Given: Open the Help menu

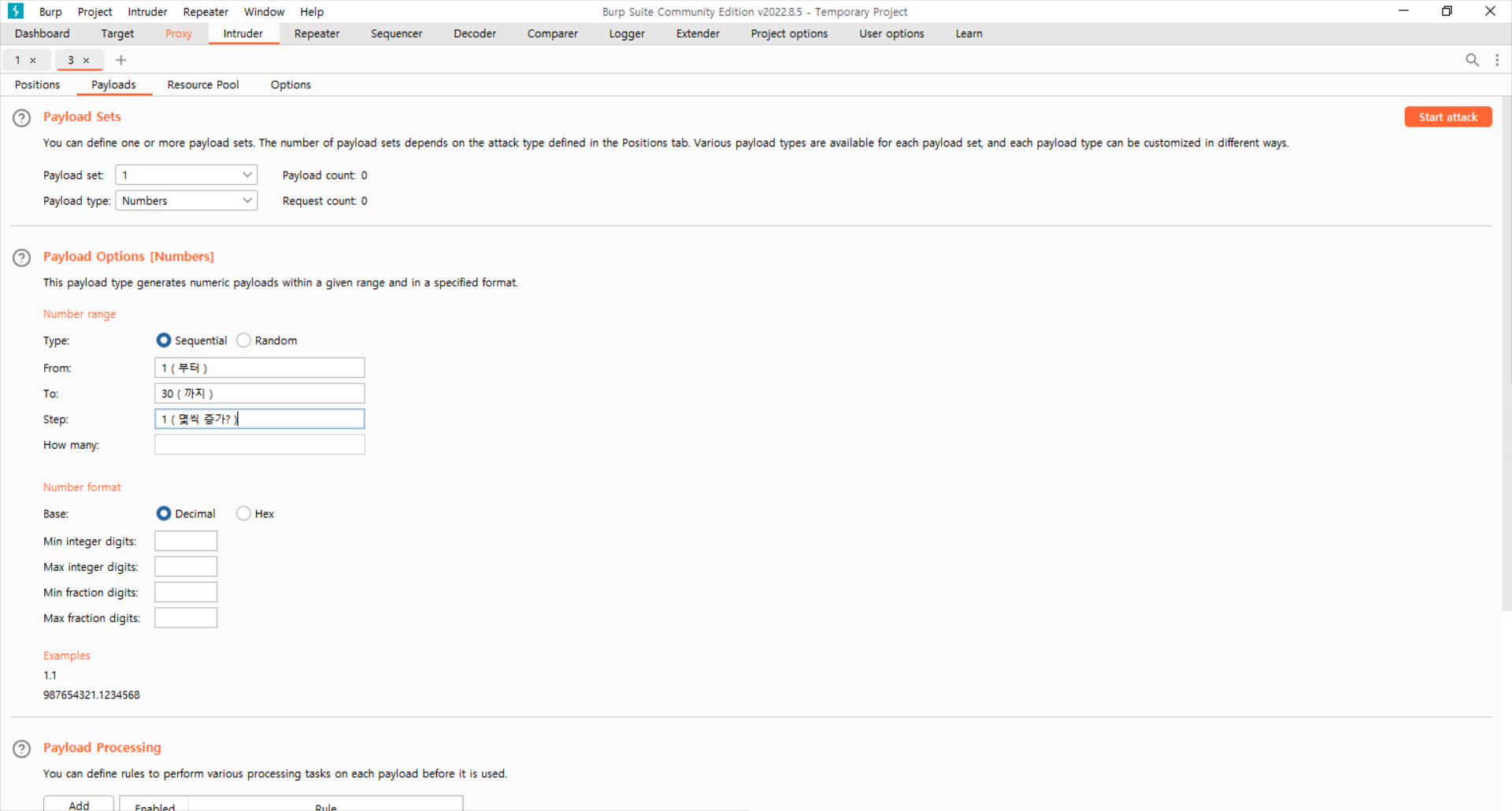Looking at the screenshot, I should 312,12.
